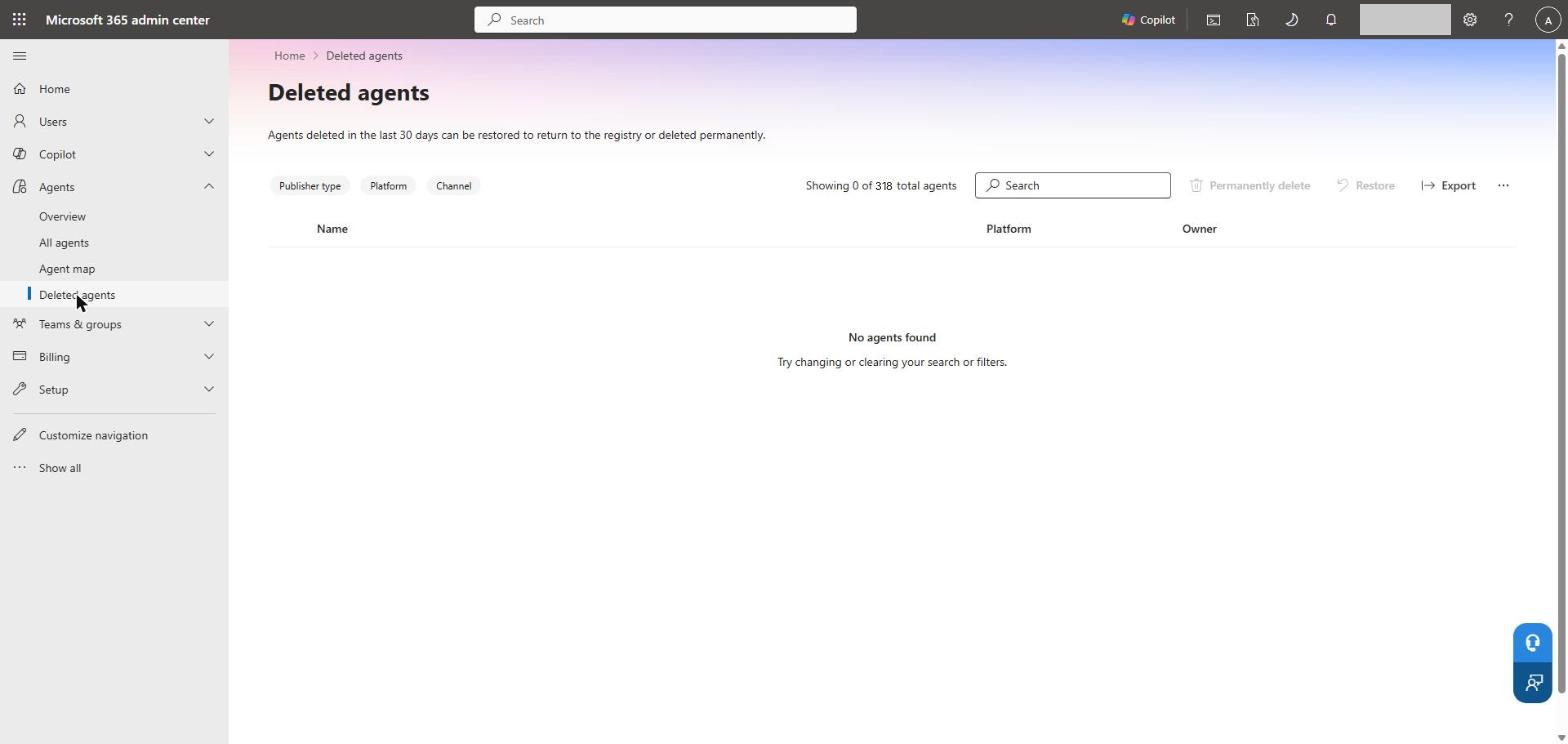Image resolution: width=1568 pixels, height=744 pixels.
Task: Collapse the navigation menu hamburger icon
Action: (19, 56)
